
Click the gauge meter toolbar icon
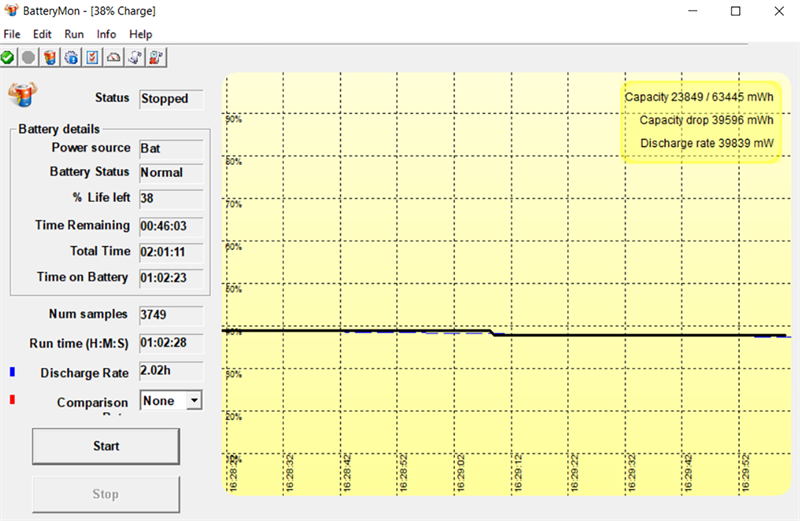coord(114,57)
